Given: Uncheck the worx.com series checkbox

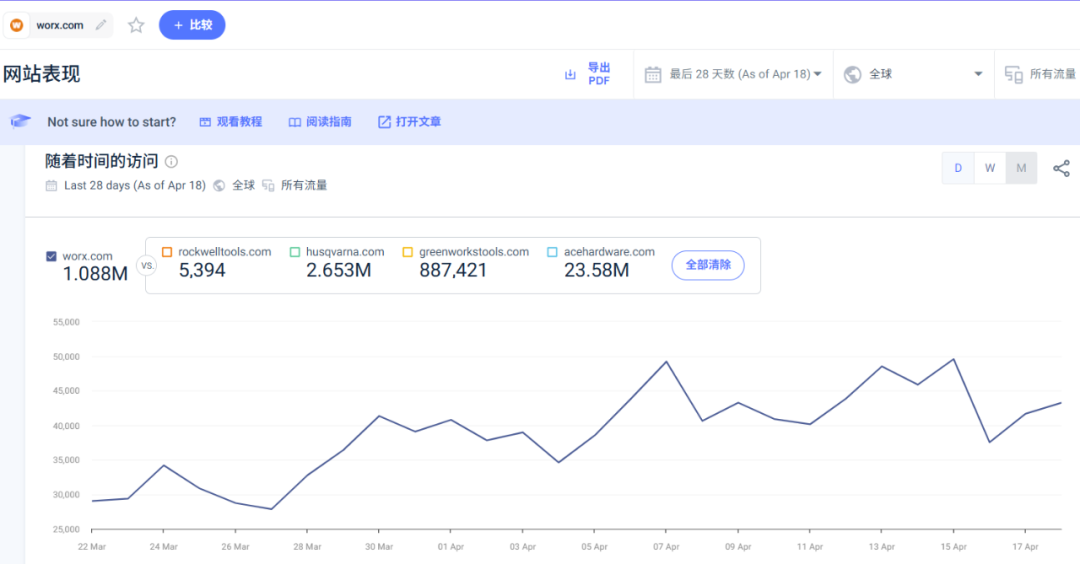Looking at the screenshot, I should click(51, 256).
